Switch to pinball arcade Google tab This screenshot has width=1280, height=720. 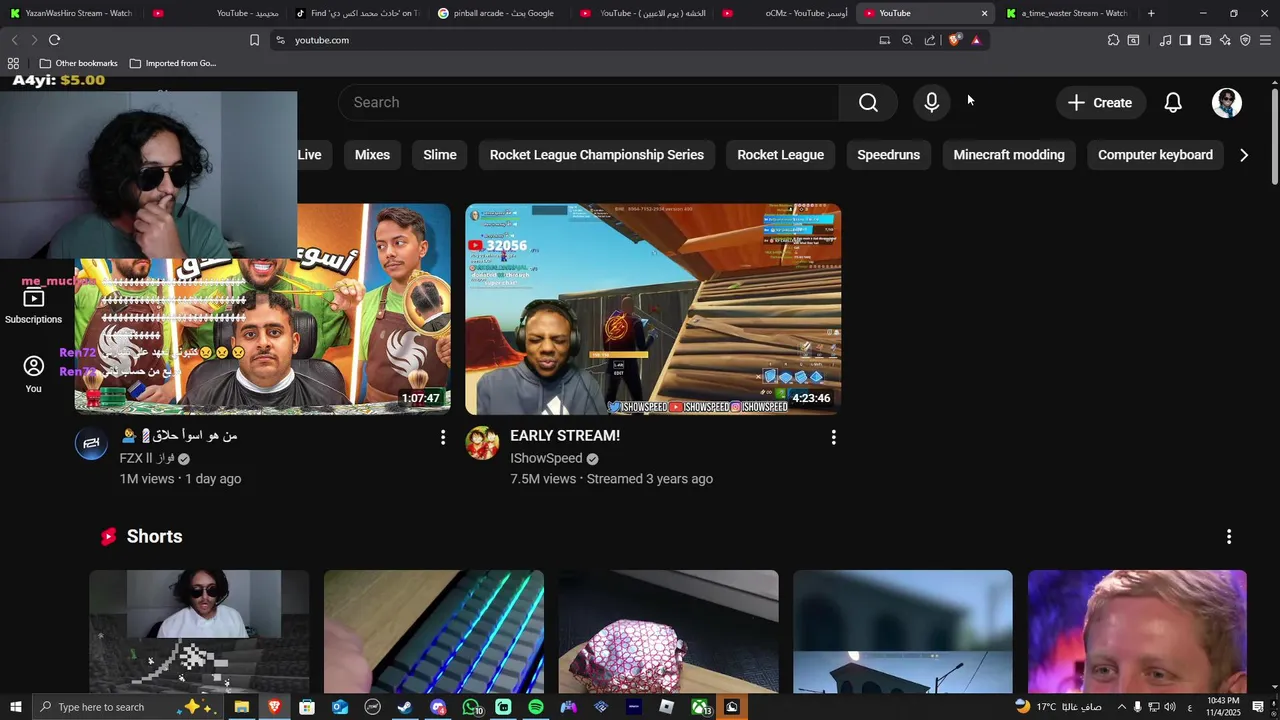497,13
